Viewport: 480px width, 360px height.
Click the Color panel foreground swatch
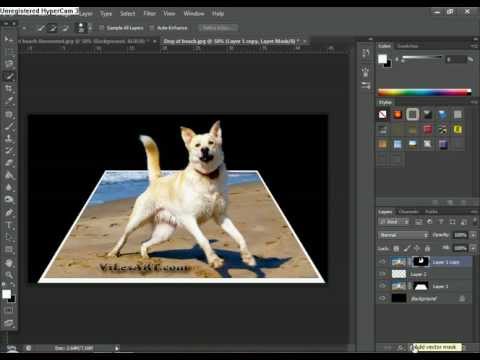point(382,59)
